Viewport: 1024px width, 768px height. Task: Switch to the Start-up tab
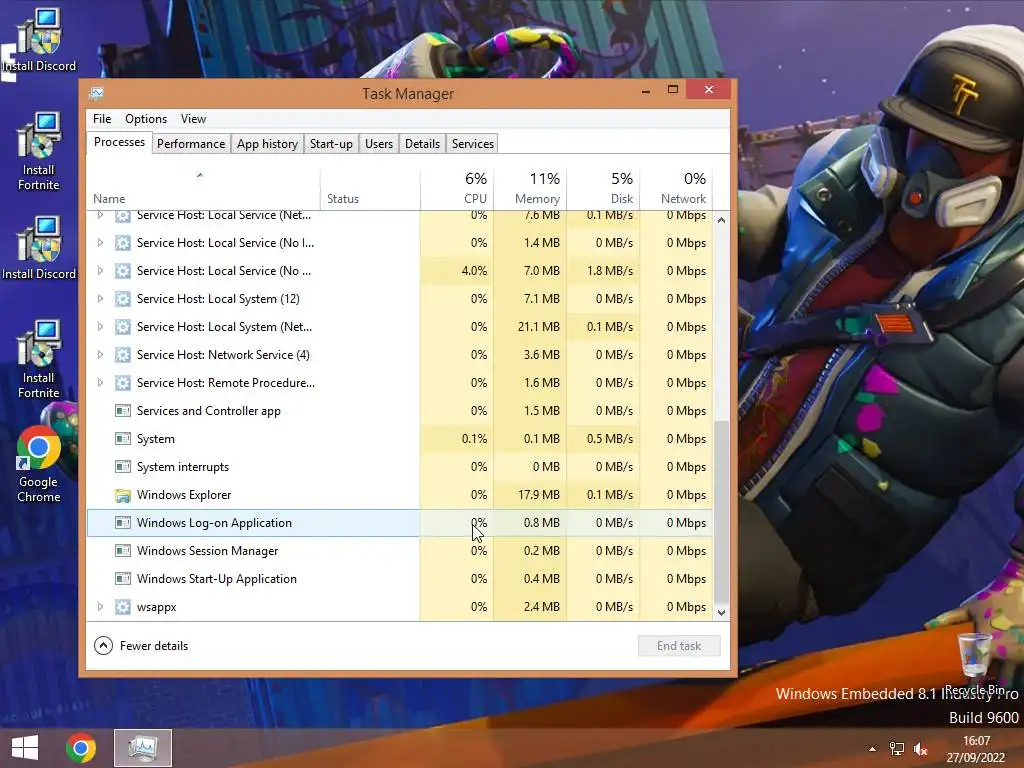click(331, 144)
